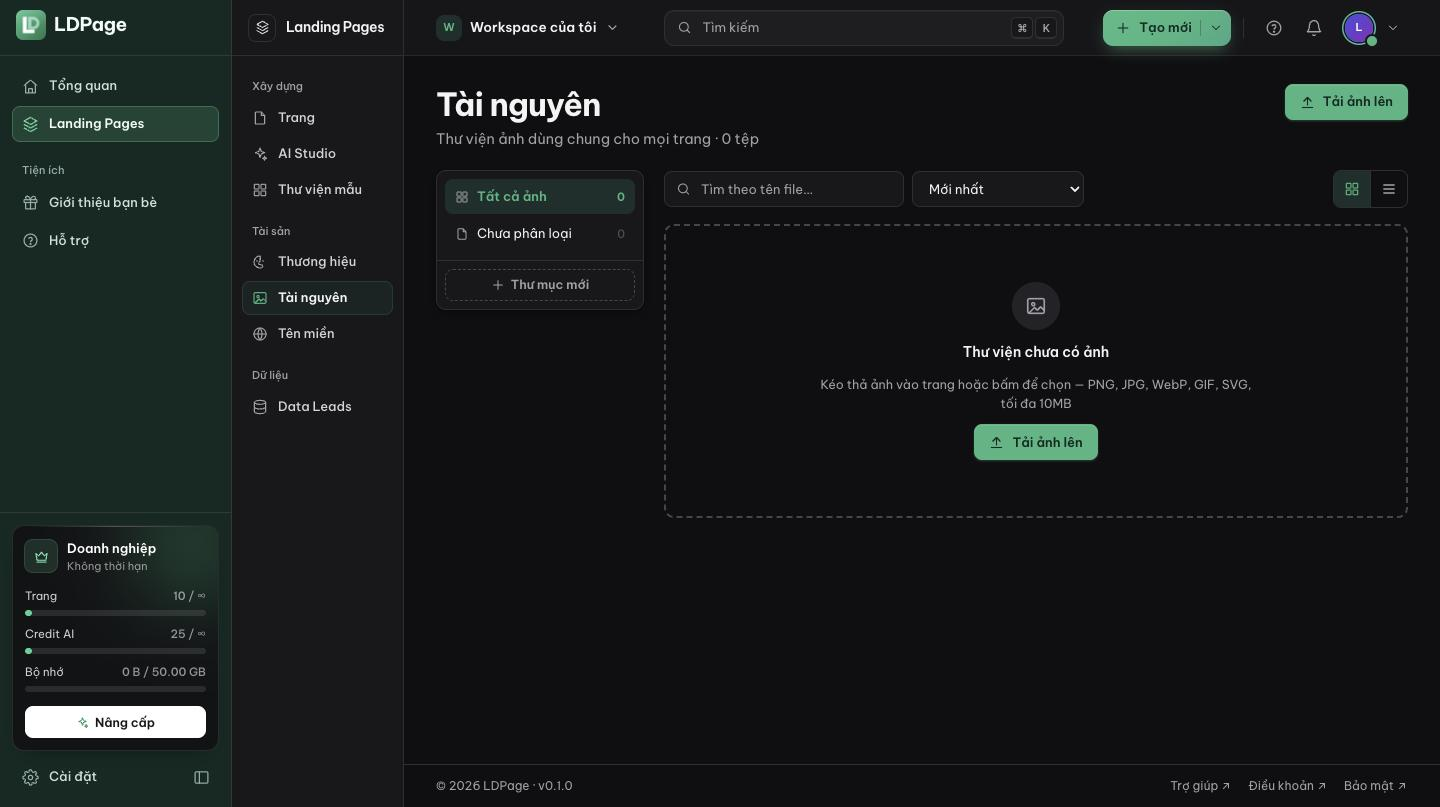The image size is (1440, 807).
Task: Click the crown icon on Doanh nghiệp plan
Action: coord(41,556)
